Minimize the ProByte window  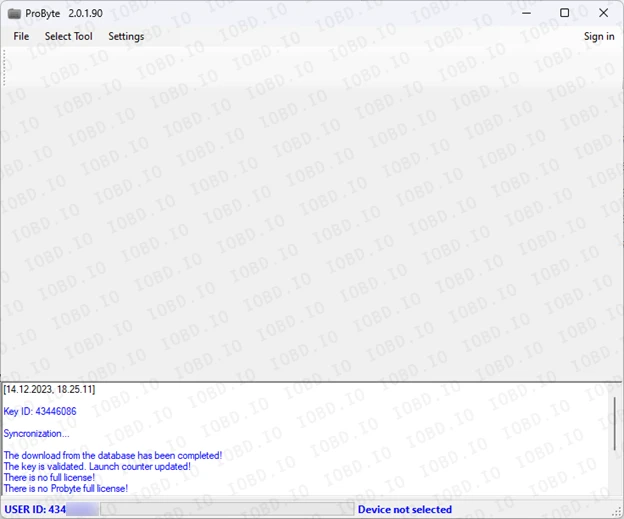(526, 13)
